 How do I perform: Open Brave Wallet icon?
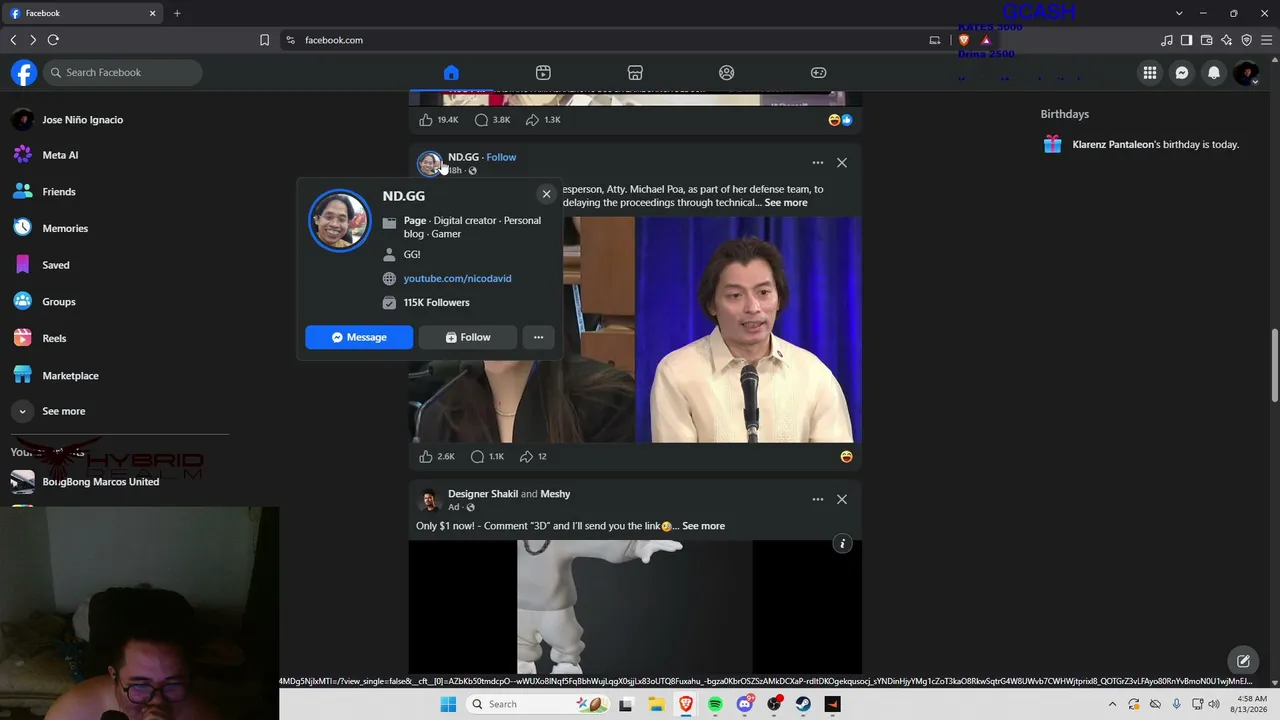1206,40
